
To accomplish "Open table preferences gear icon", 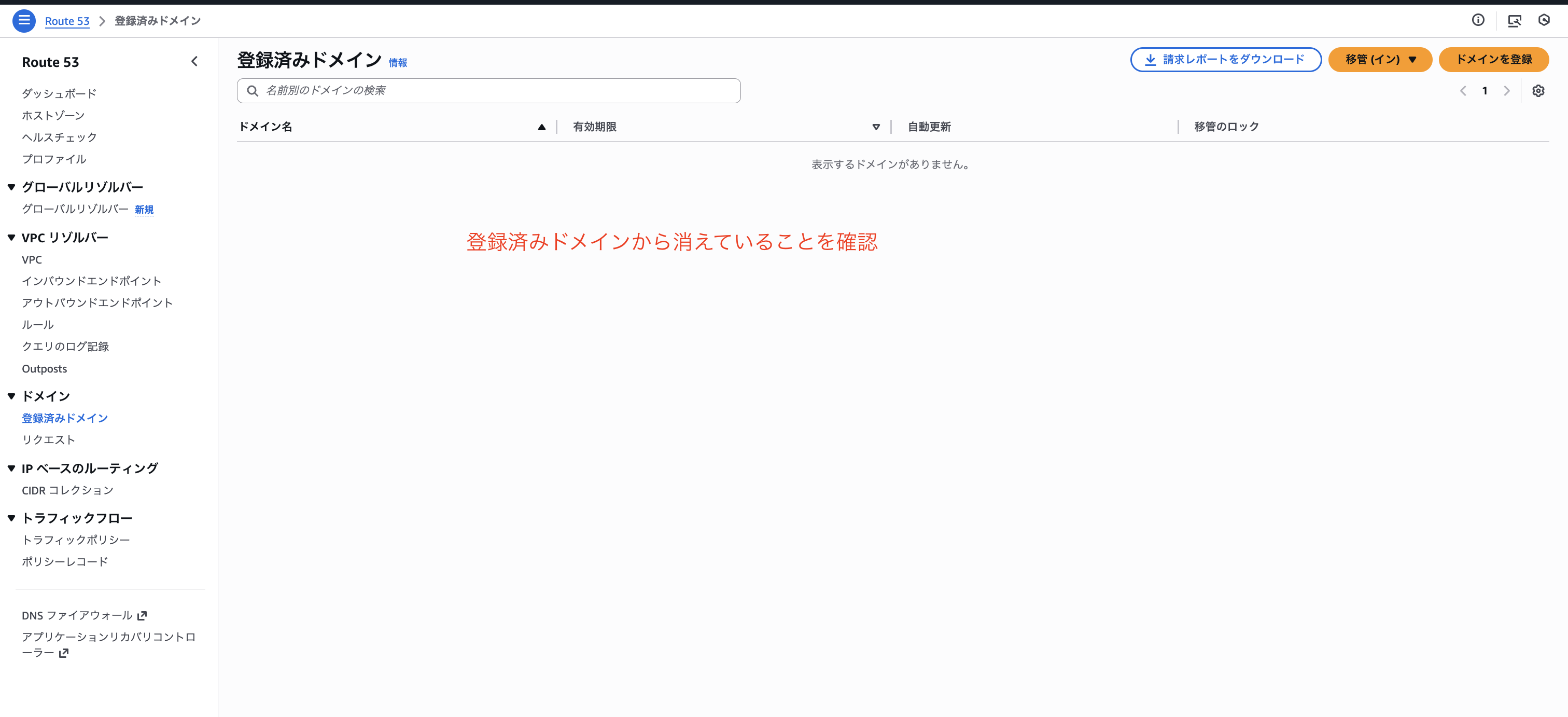I will tap(1538, 91).
